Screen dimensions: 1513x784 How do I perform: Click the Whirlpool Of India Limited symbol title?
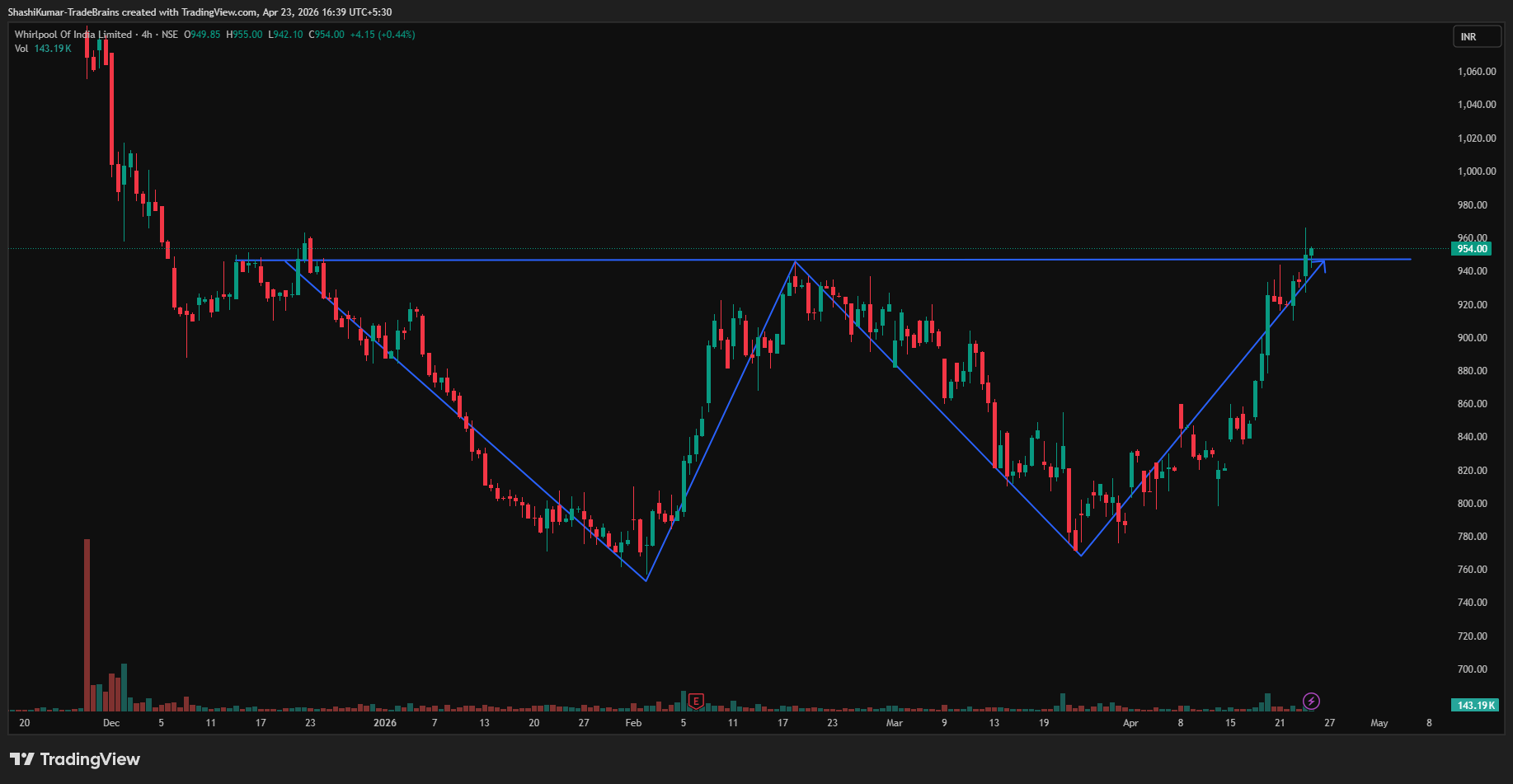(73, 35)
